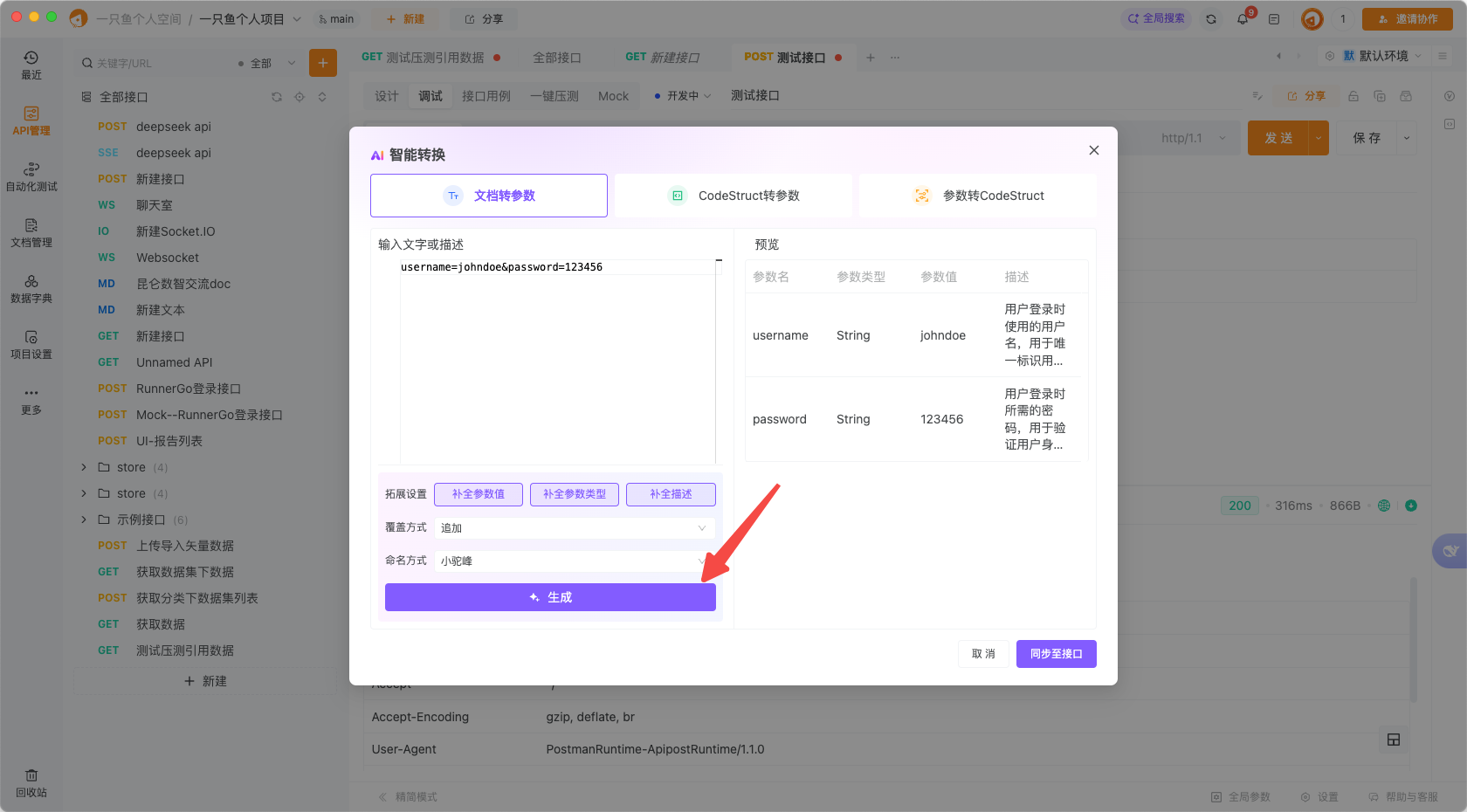This screenshot has height=812, width=1467.
Task: Enable the 补全参数值 option
Action: coord(478,493)
